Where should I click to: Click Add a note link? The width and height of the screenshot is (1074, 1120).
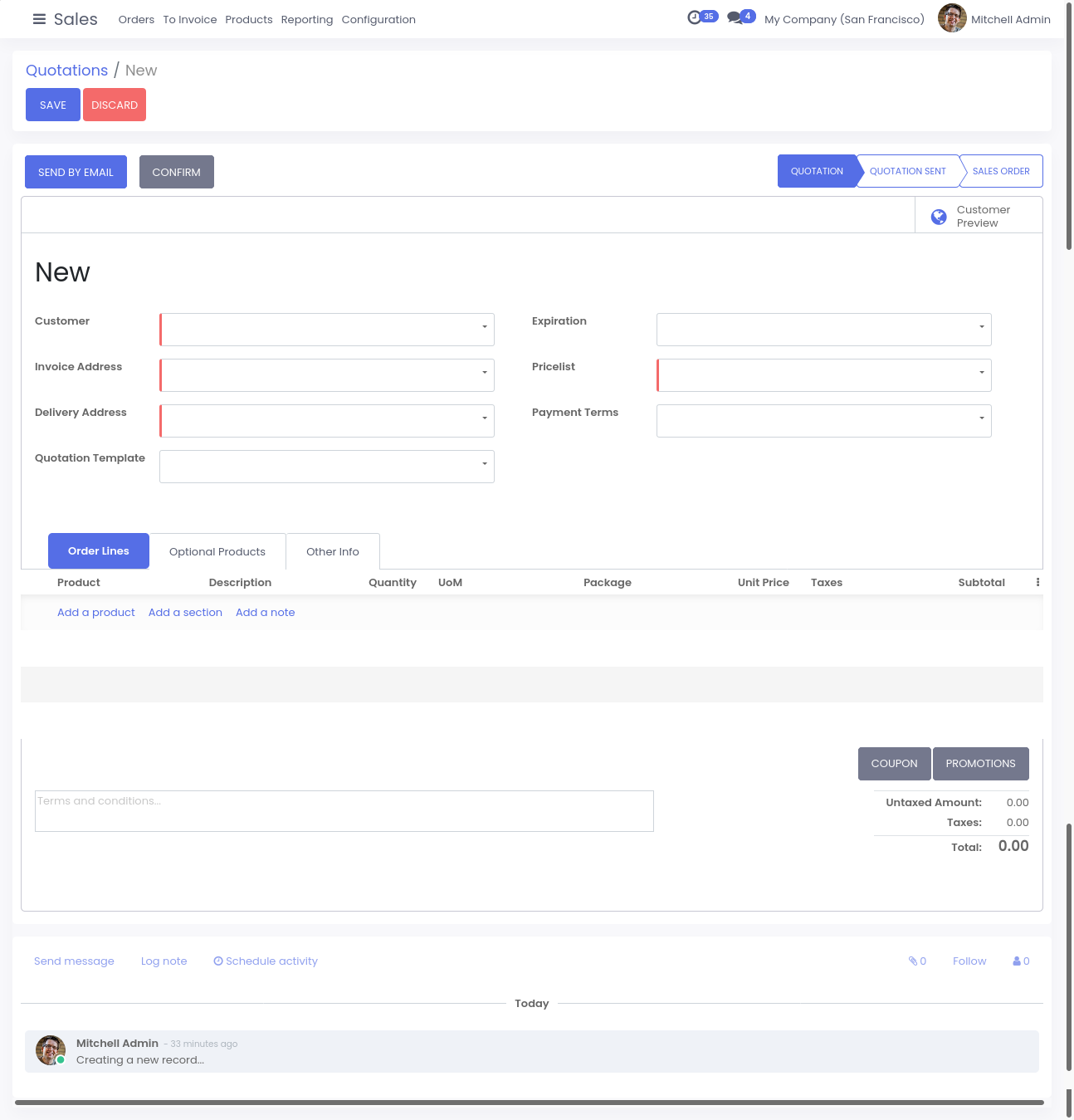tap(266, 612)
